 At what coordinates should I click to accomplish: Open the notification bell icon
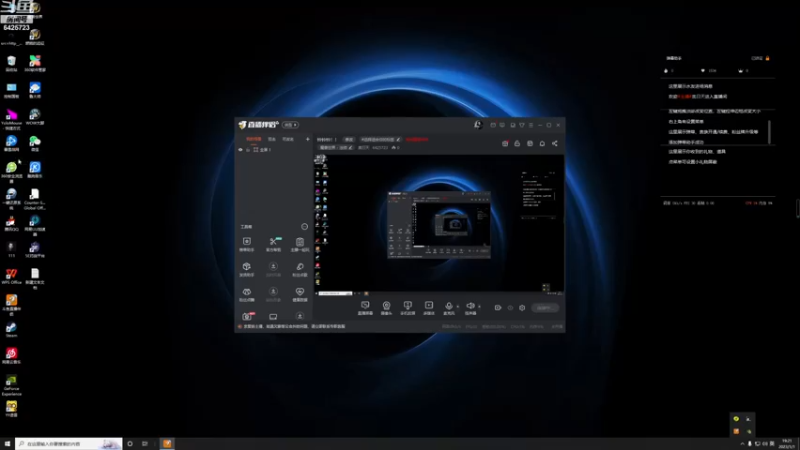pos(542,143)
